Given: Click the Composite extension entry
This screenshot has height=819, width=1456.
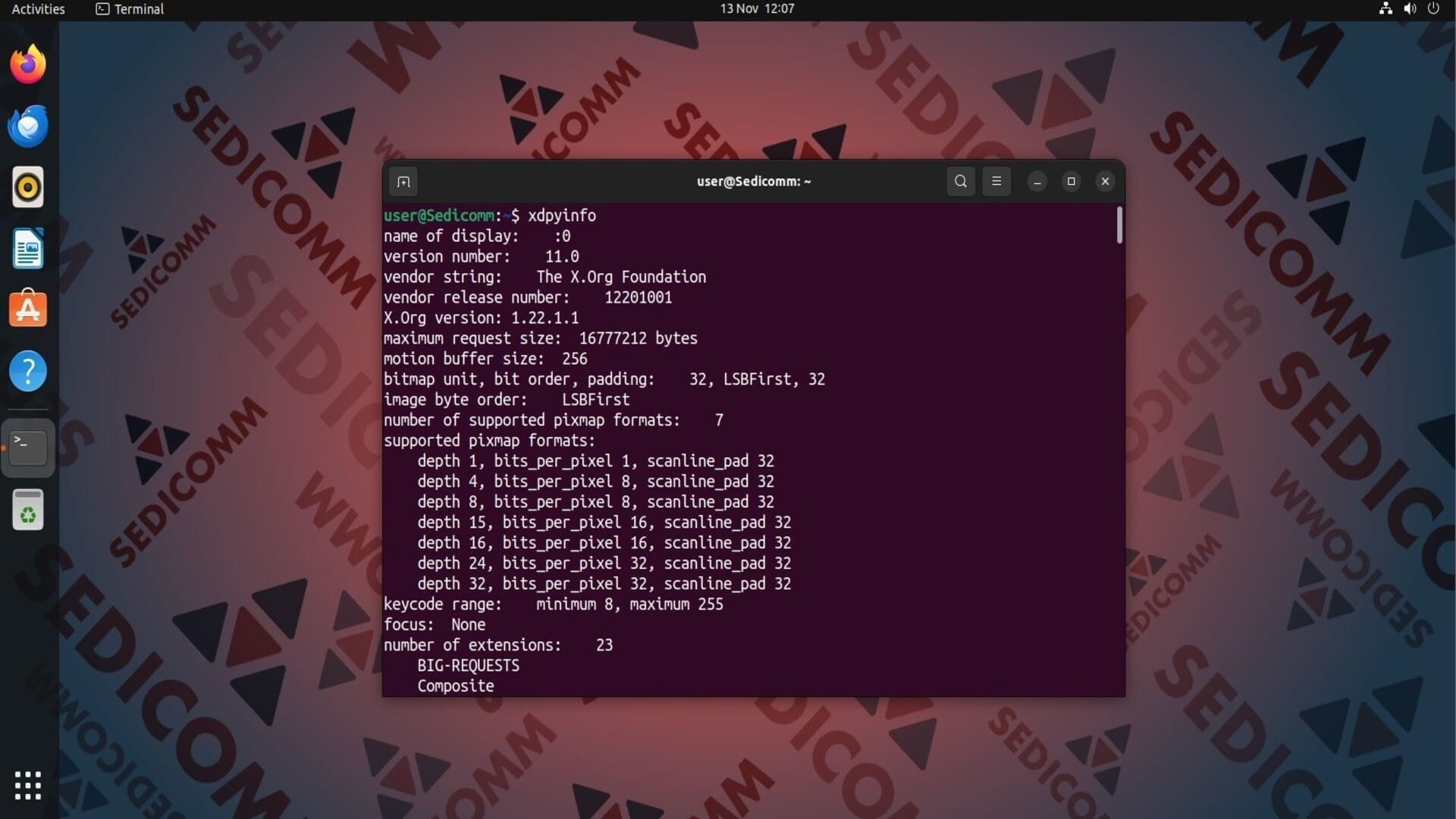Looking at the screenshot, I should tap(456, 686).
